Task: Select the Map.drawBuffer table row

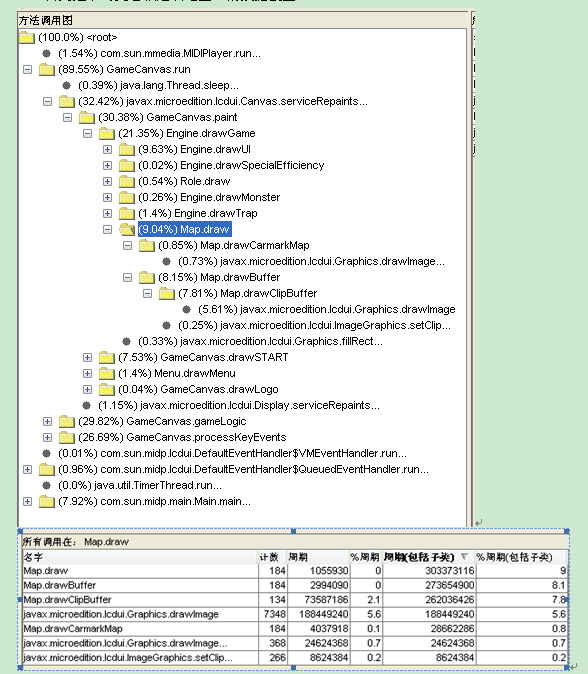Action: 295,585
